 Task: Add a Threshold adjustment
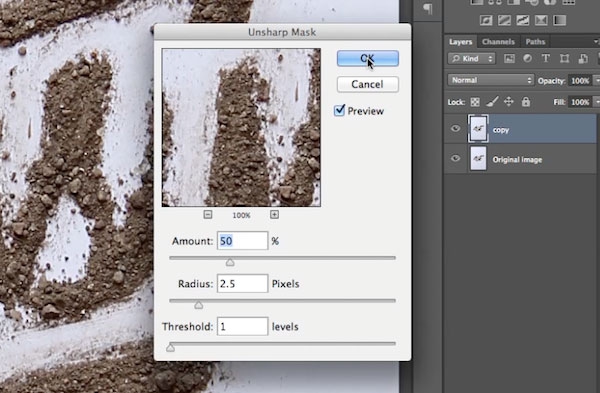click(x=523, y=20)
